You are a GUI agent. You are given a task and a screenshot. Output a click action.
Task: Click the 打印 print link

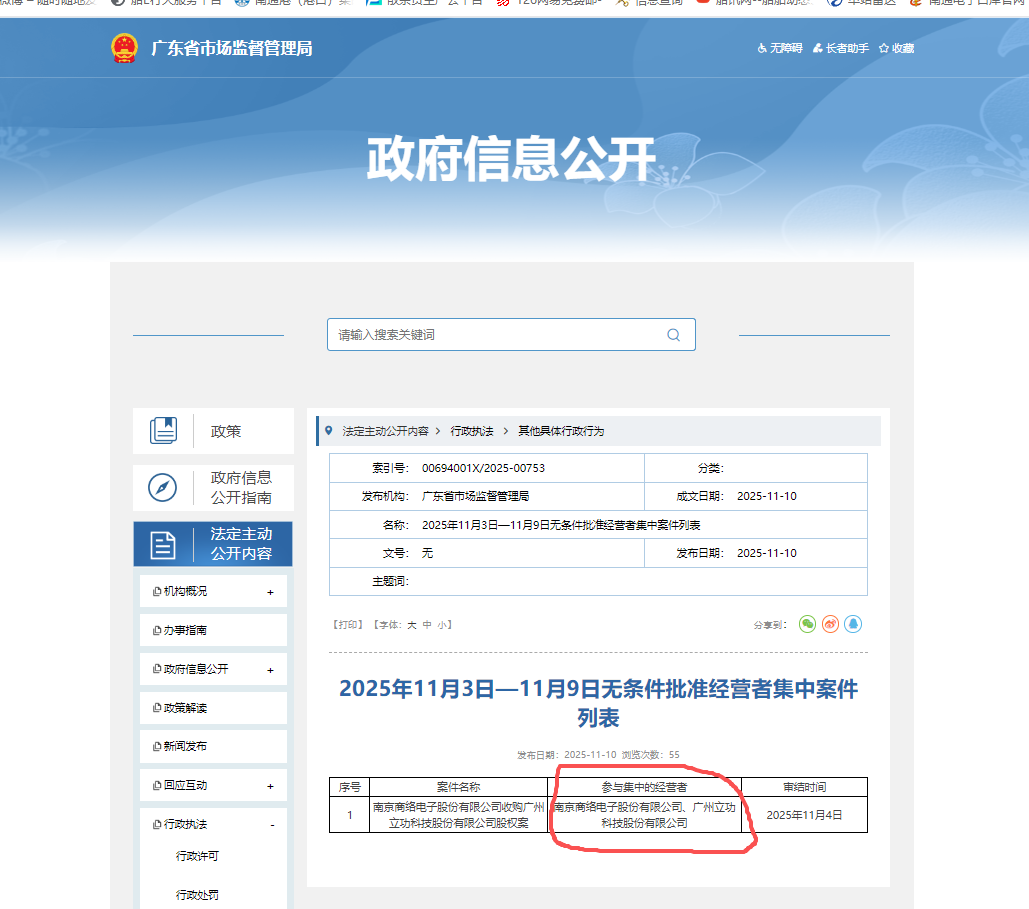(x=348, y=625)
